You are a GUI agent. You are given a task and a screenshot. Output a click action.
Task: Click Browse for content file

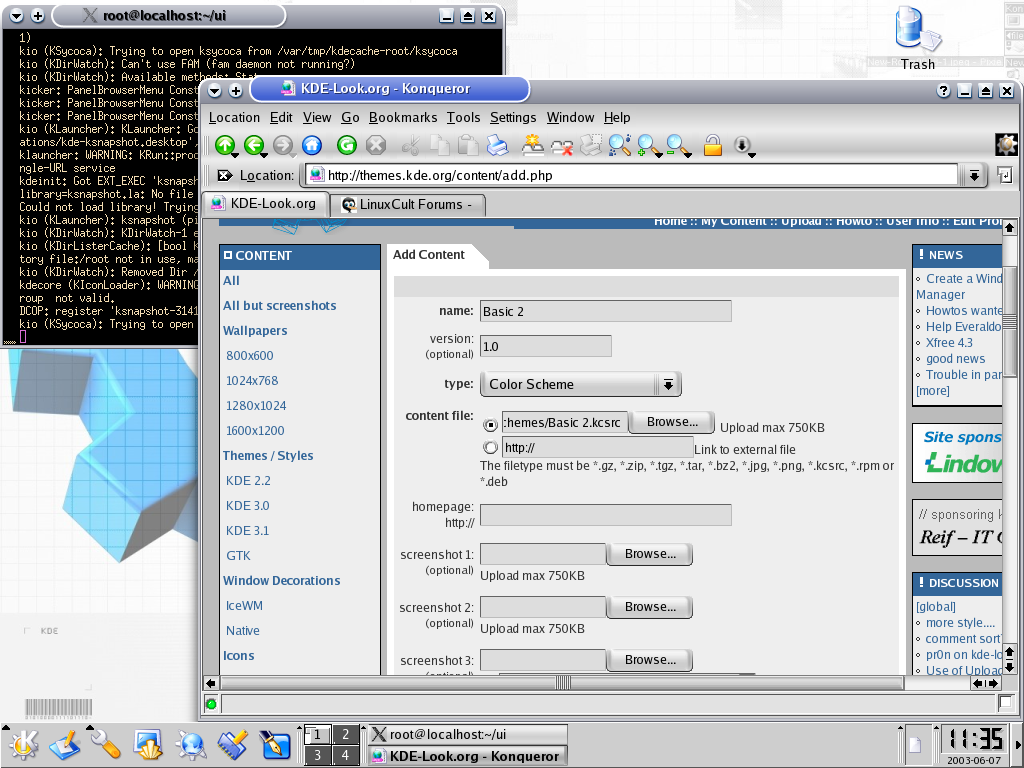point(672,423)
